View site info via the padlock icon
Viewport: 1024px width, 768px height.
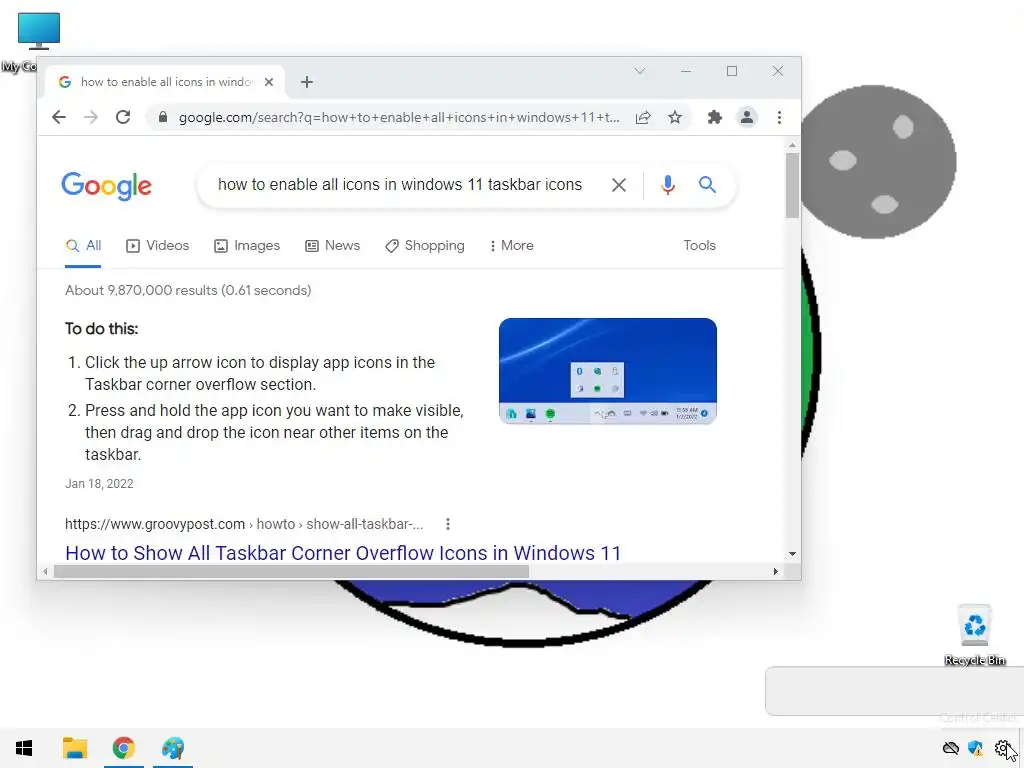(x=163, y=117)
